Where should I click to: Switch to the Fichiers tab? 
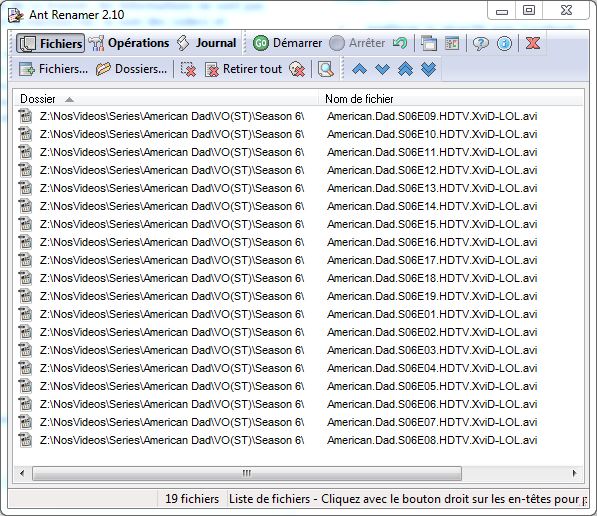pyautogui.click(x=50, y=43)
